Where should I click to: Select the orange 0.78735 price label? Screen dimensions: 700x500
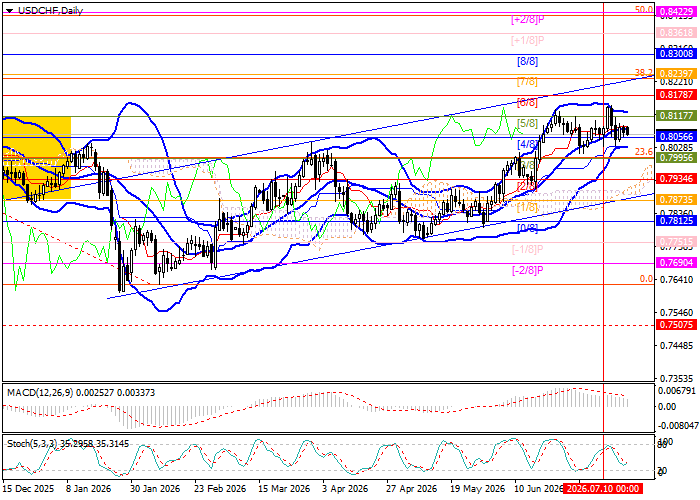pyautogui.click(x=676, y=200)
